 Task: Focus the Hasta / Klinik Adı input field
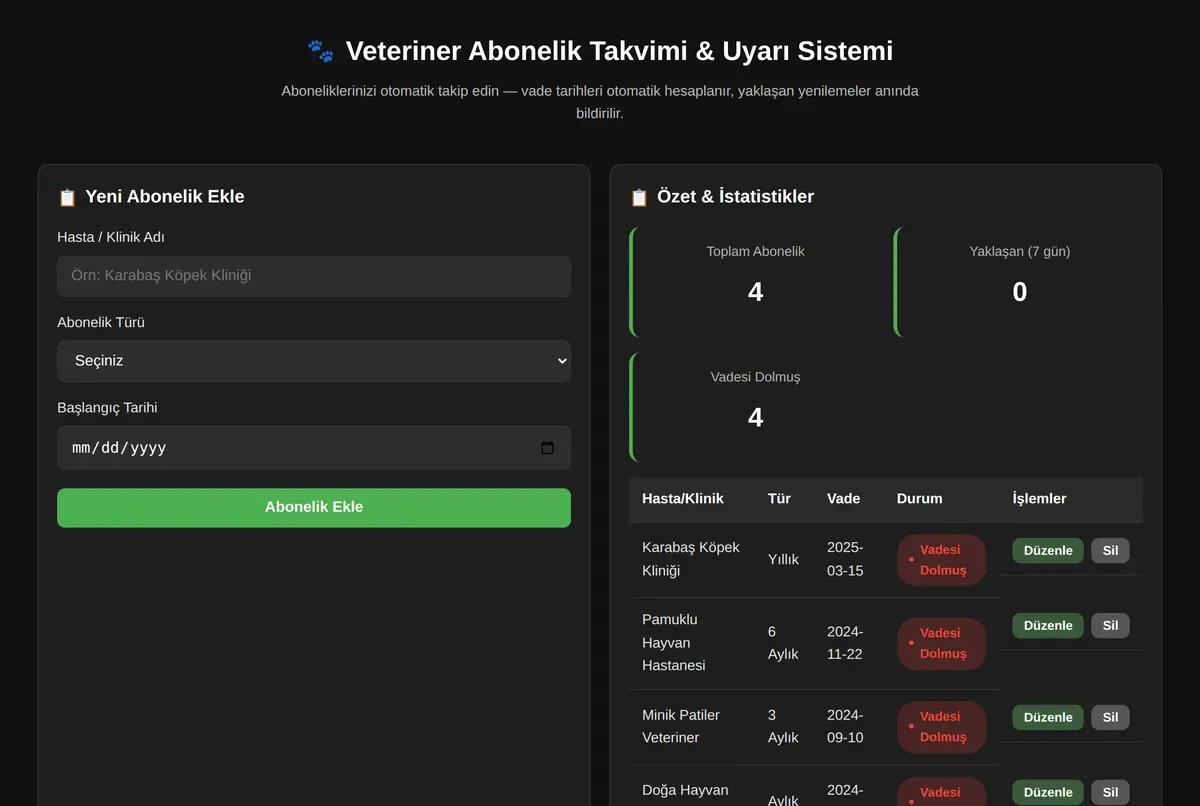click(314, 276)
